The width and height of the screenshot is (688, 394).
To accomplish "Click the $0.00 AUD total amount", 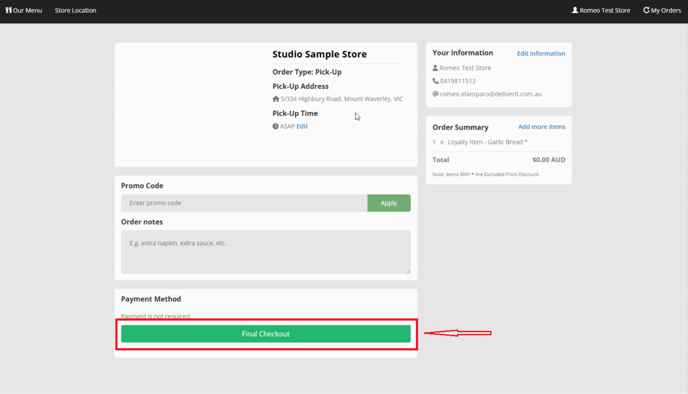I will (x=548, y=160).
